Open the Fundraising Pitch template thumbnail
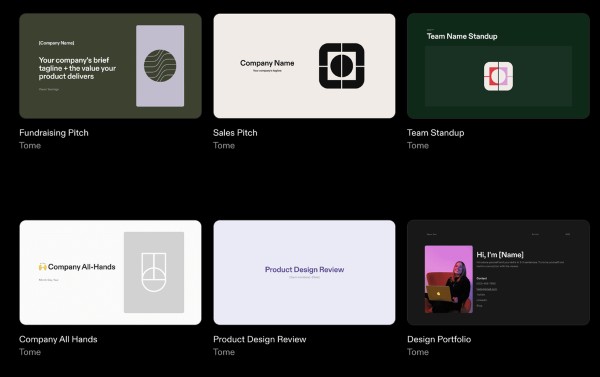The image size is (600, 377). 110,66
